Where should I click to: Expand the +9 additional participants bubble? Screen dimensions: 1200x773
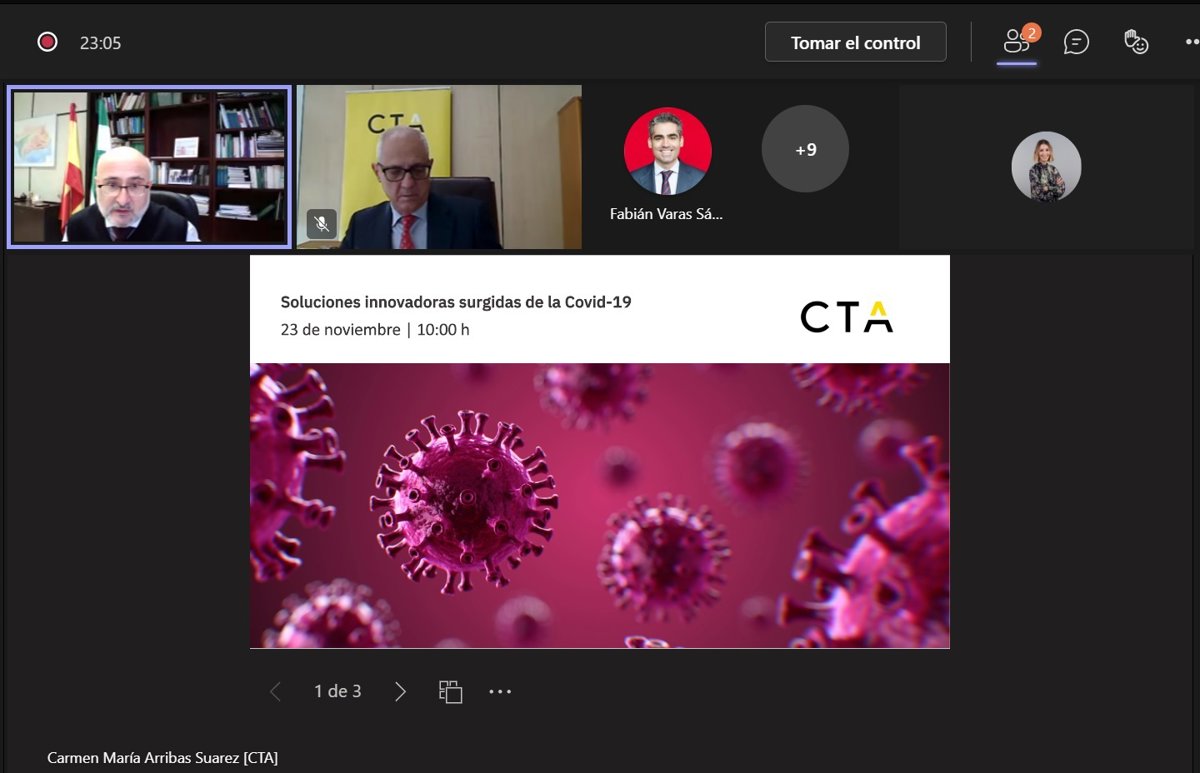tap(805, 150)
